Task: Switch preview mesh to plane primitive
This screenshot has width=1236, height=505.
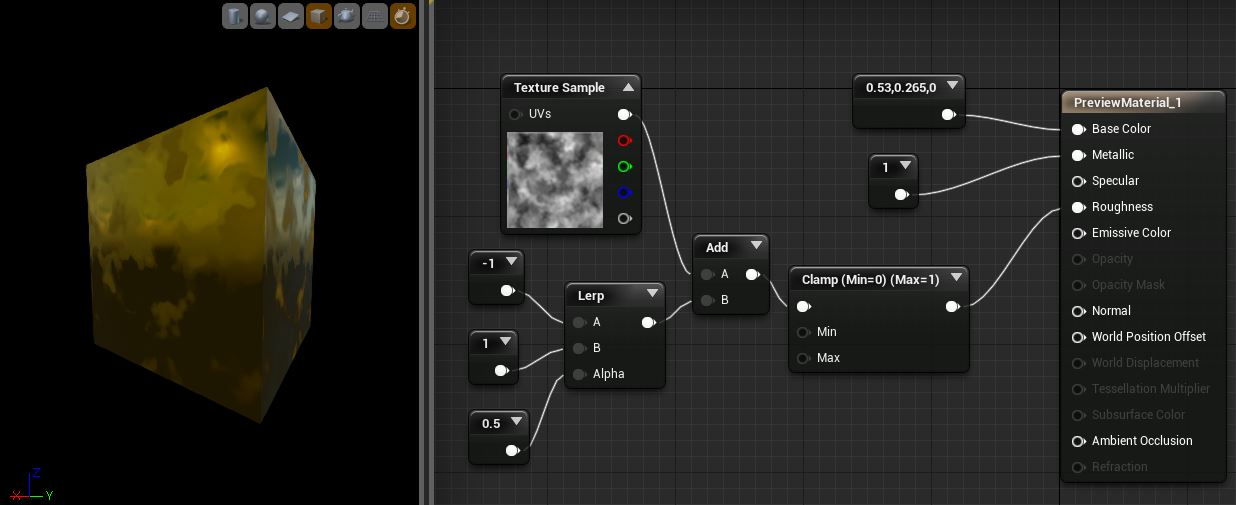Action: click(290, 16)
